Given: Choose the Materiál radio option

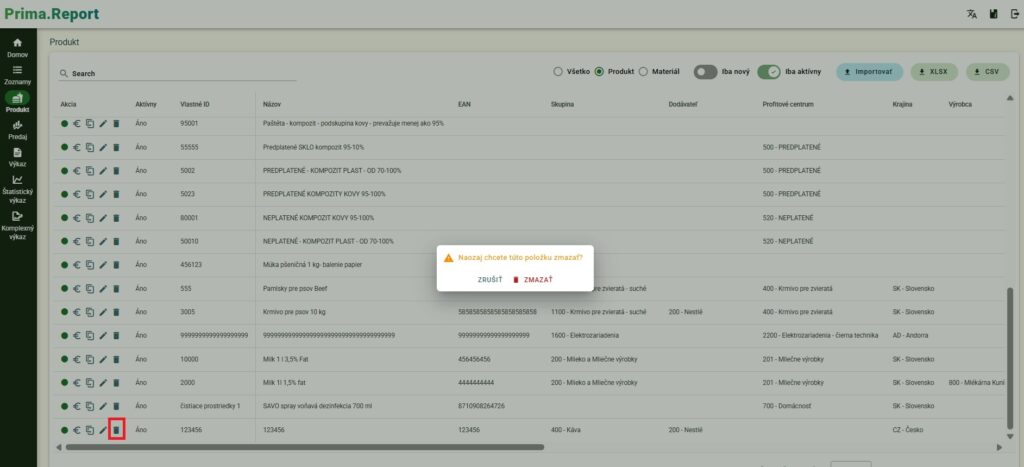Looking at the screenshot, I should pyautogui.click(x=643, y=72).
